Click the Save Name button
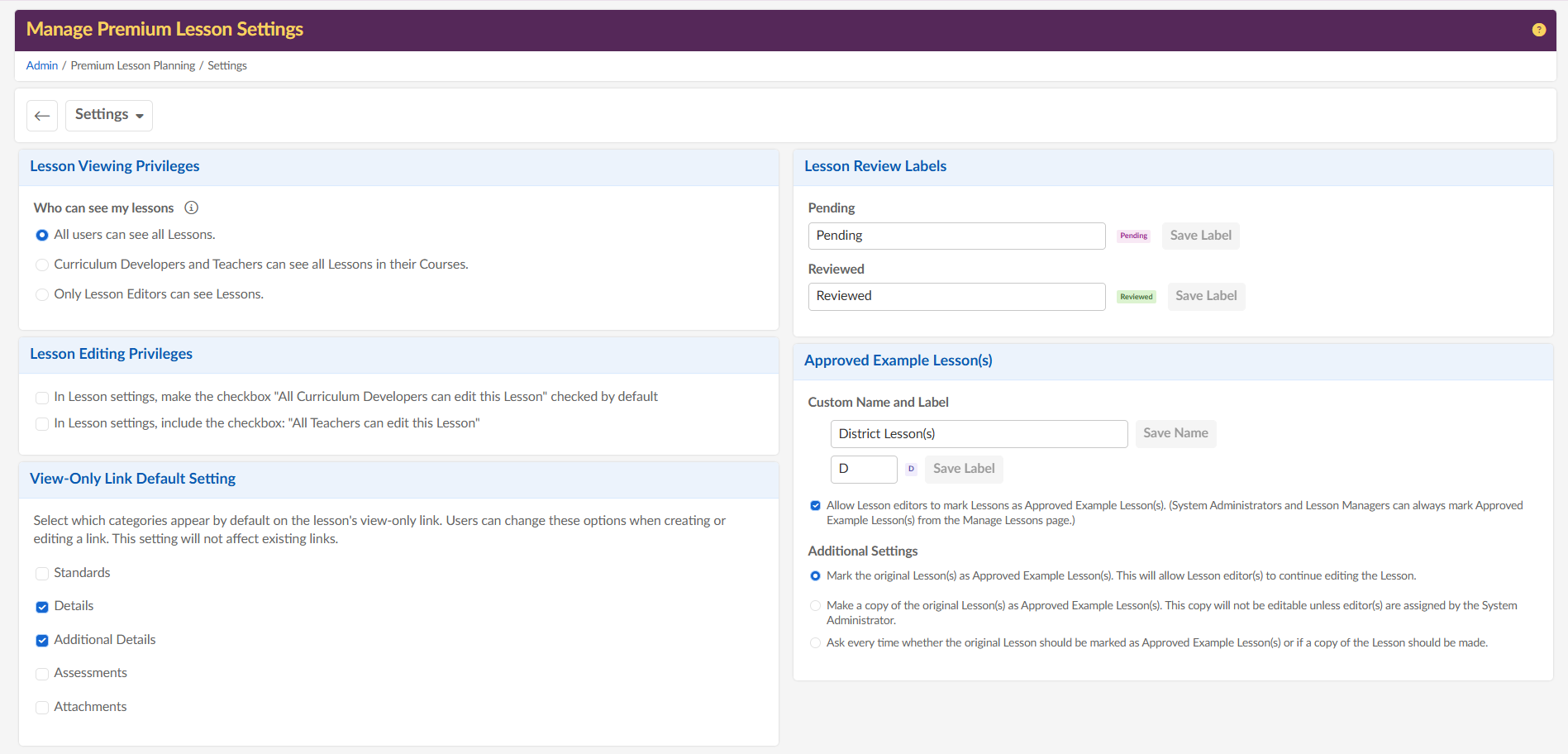Image resolution: width=1568 pixels, height=754 pixels. [x=1175, y=433]
